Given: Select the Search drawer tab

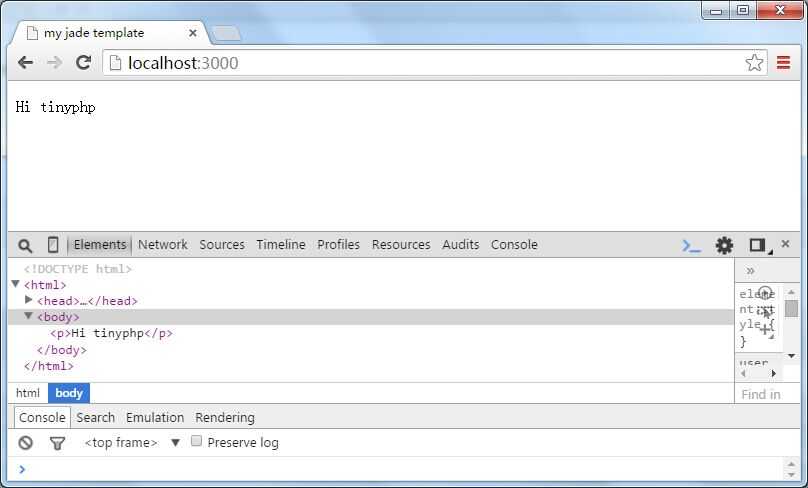Looking at the screenshot, I should pyautogui.click(x=95, y=417).
